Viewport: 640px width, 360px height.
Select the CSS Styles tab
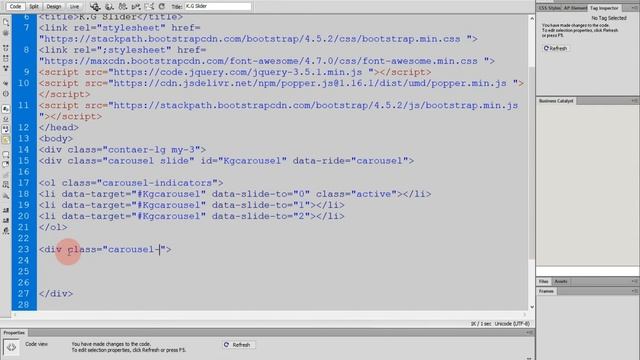[x=549, y=8]
